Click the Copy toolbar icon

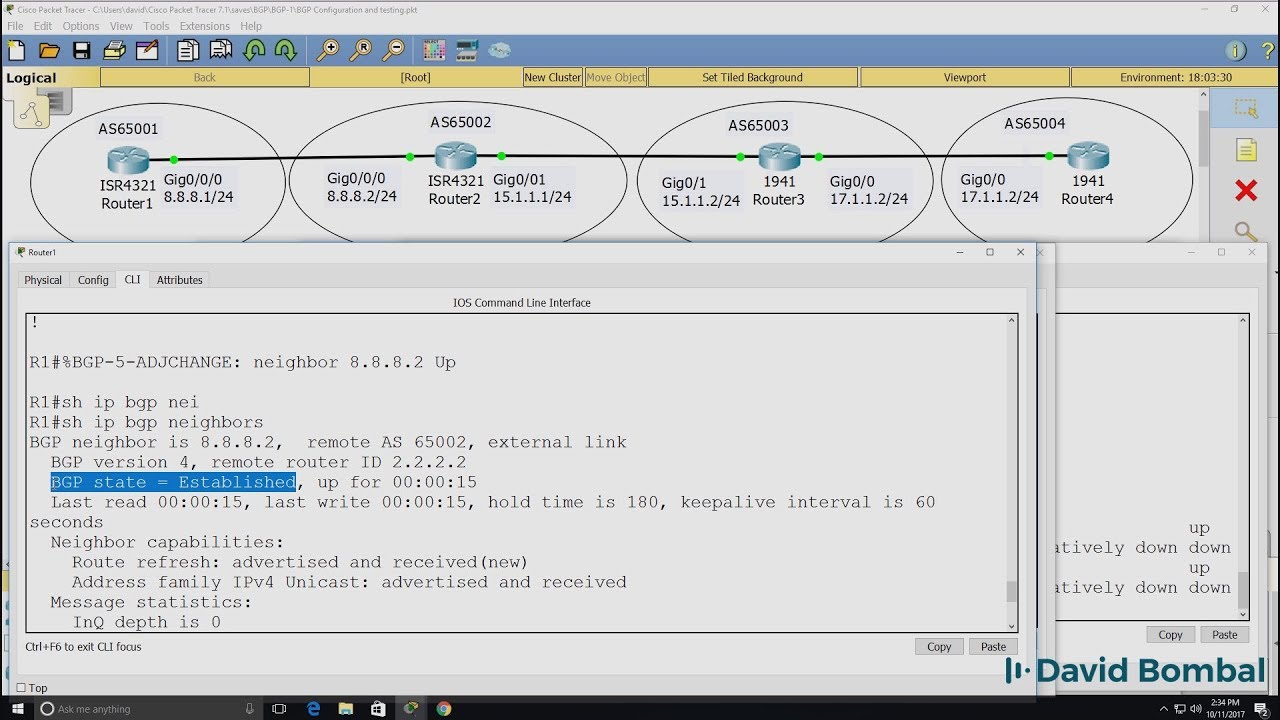(x=187, y=50)
